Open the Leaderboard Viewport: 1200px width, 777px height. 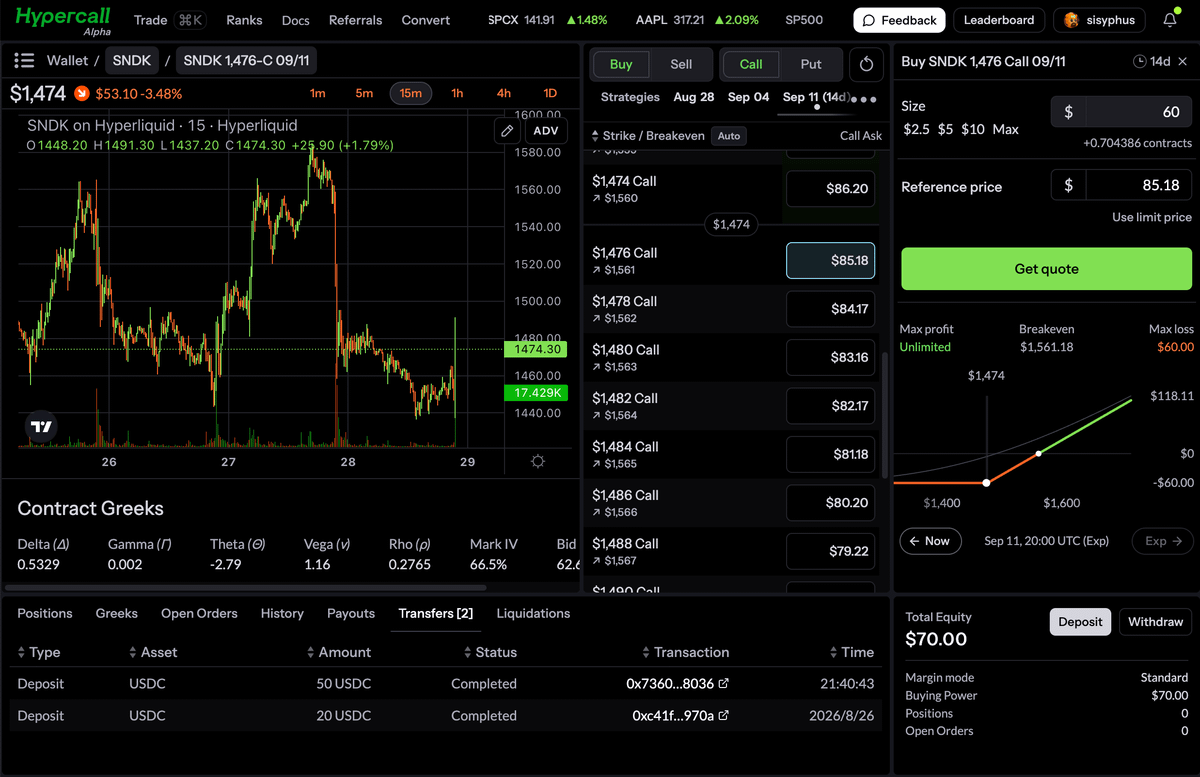[999, 20]
